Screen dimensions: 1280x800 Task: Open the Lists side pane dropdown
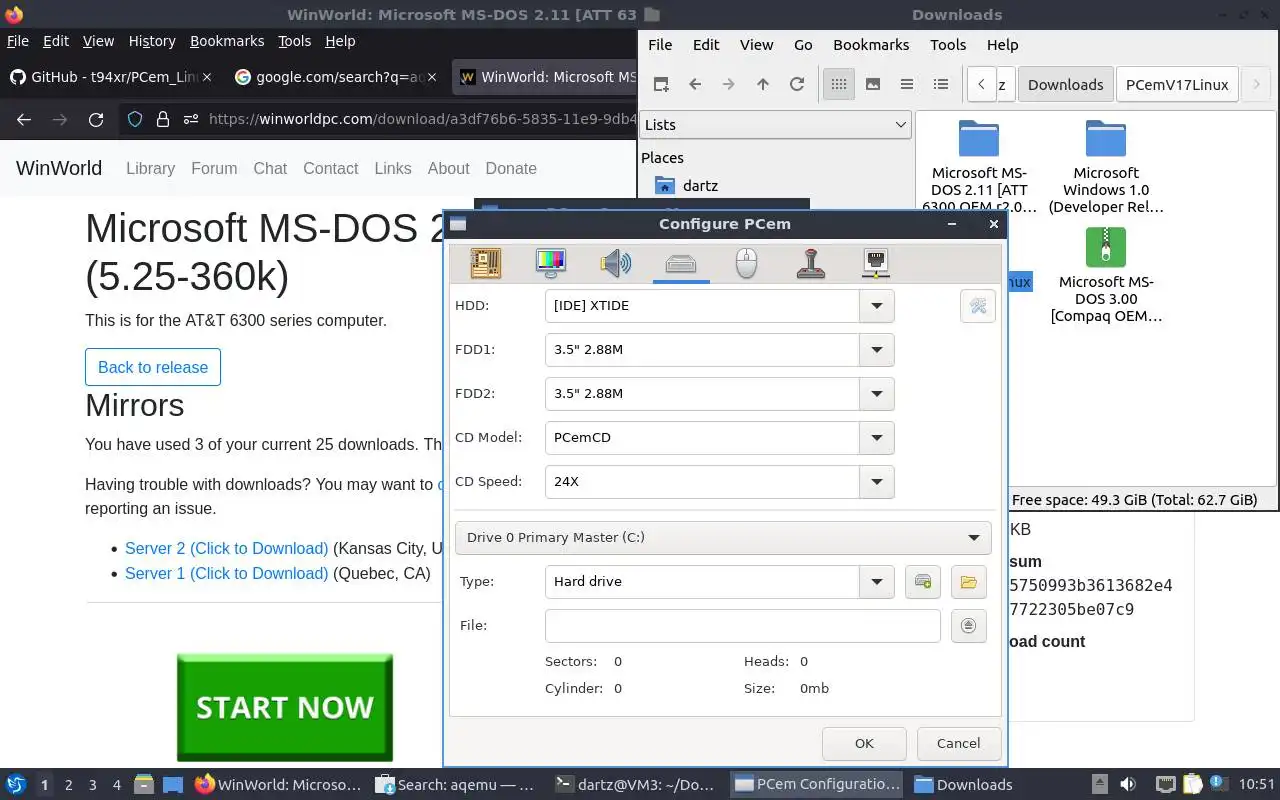tap(775, 125)
